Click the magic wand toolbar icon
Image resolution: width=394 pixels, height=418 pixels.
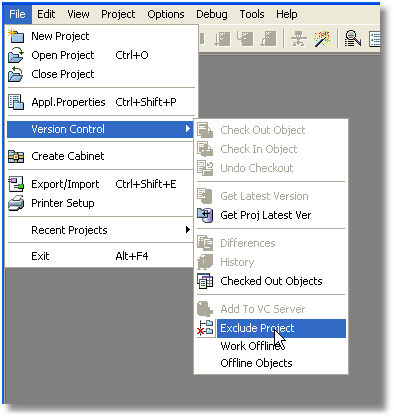[322, 39]
